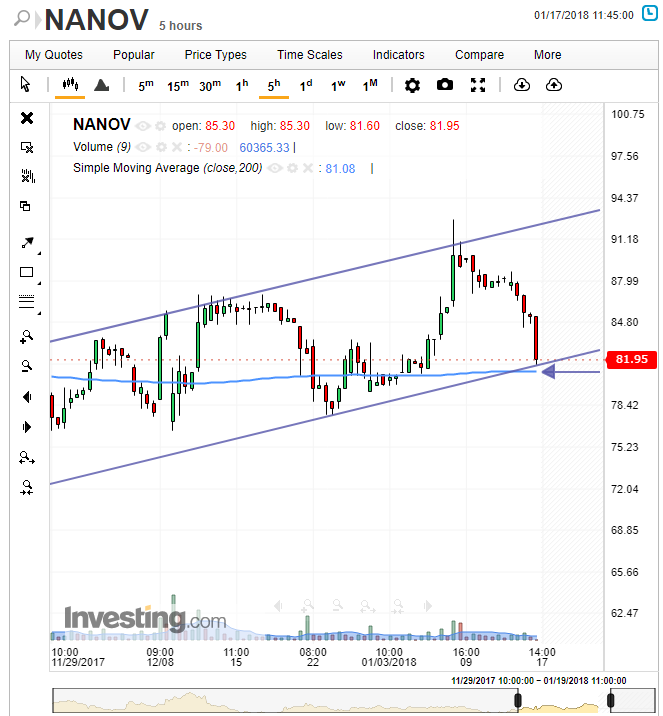Image resolution: width=663 pixels, height=716 pixels.
Task: Zoom in using sidebar magnifier plus
Action: [x=26, y=337]
